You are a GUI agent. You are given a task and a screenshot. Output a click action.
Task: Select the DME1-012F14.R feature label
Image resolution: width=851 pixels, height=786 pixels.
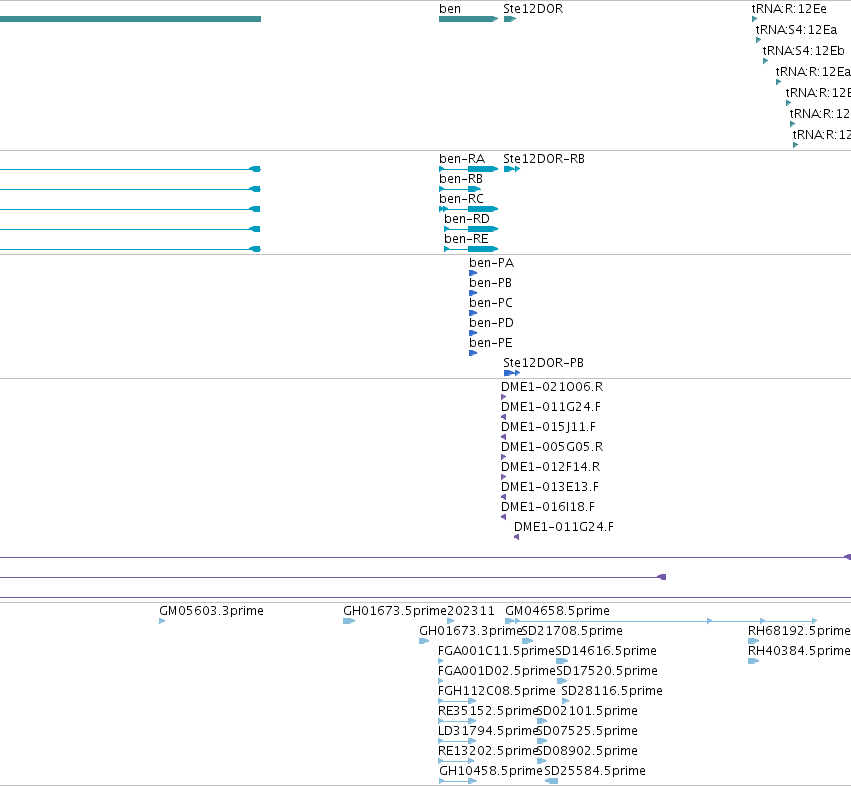click(550, 467)
